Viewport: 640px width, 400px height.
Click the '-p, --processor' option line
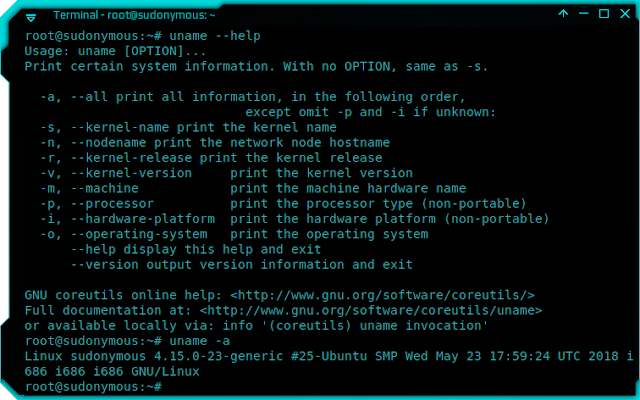[283, 204]
